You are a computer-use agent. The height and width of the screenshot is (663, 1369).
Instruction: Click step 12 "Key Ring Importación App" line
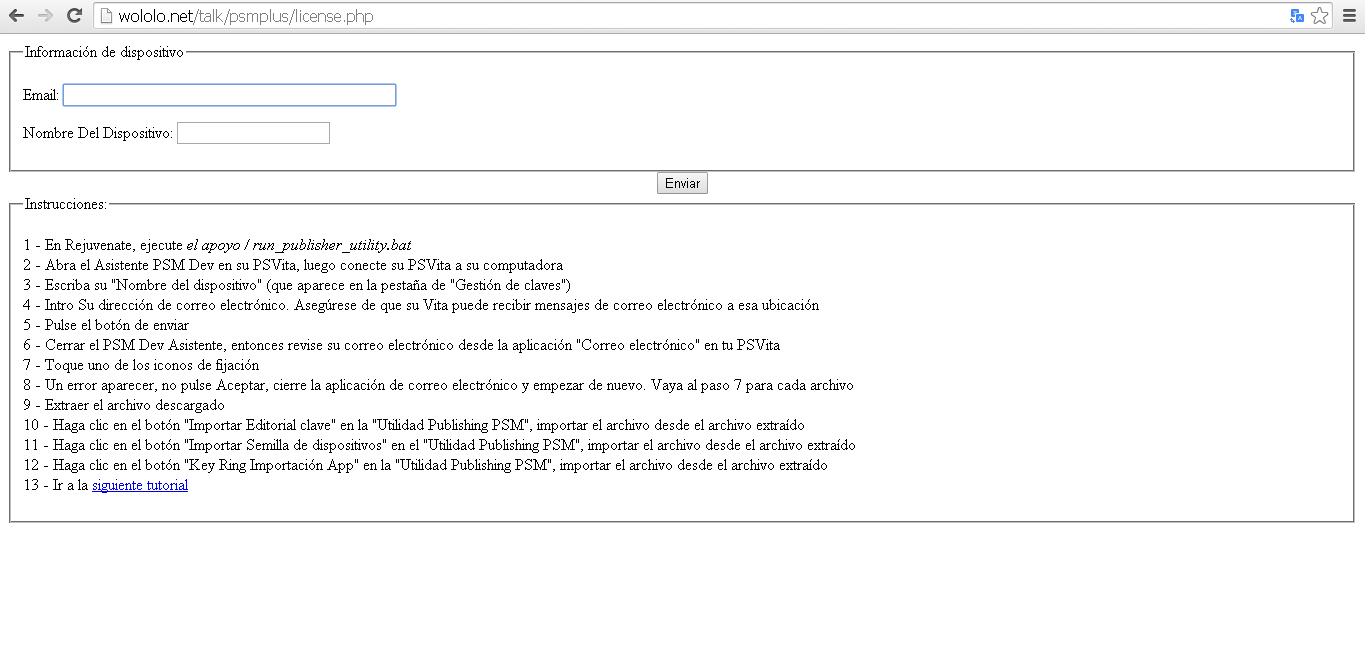coord(426,465)
